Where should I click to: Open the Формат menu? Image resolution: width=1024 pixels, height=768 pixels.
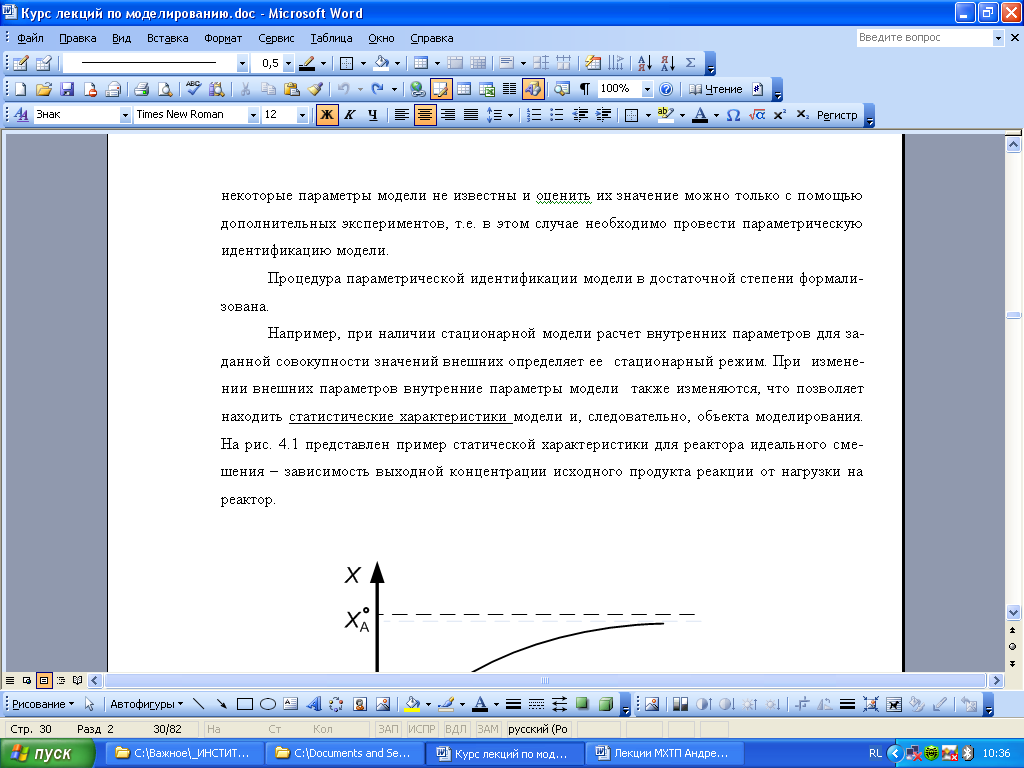click(x=223, y=38)
